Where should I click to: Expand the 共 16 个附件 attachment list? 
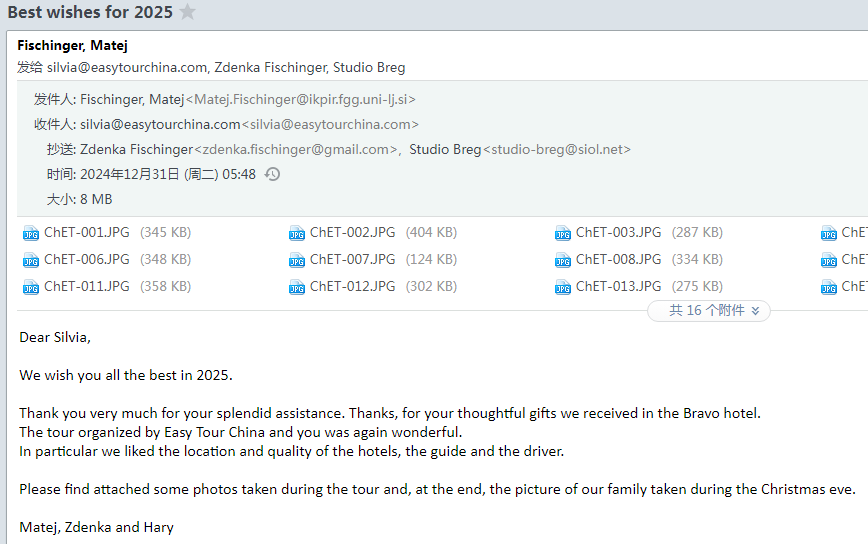tap(709, 311)
